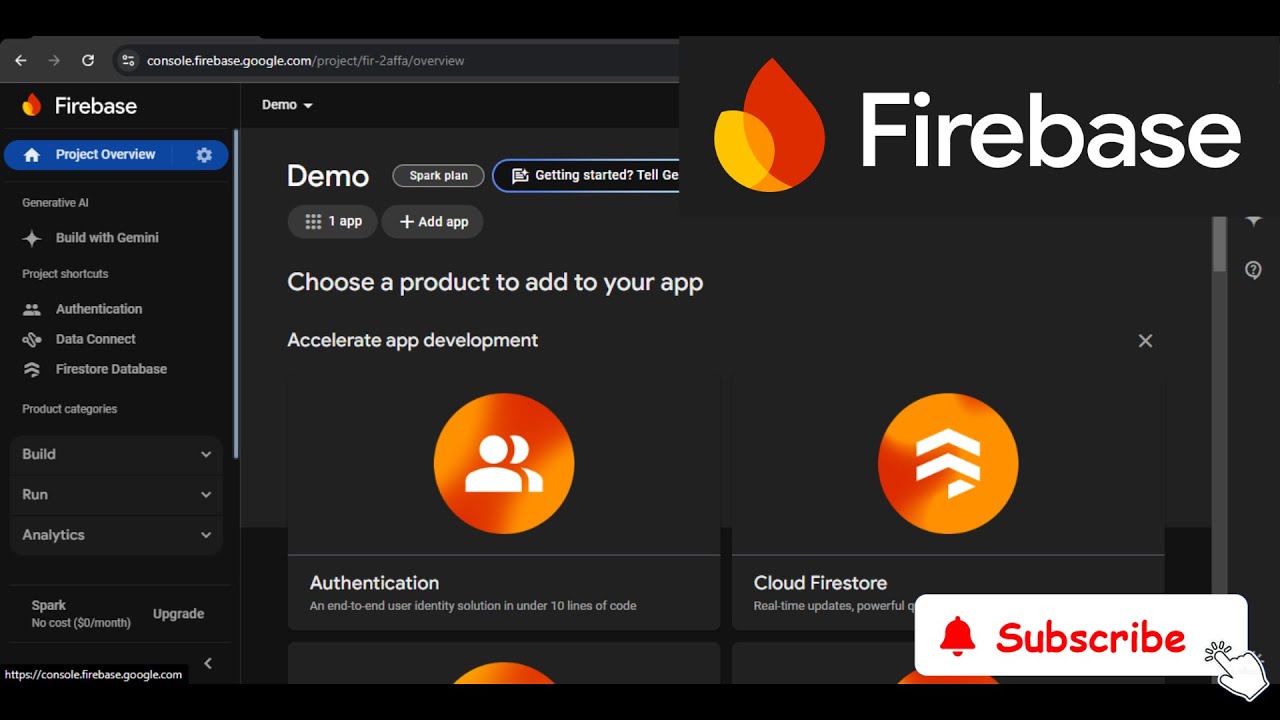Viewport: 1280px width, 720px height.
Task: Click the Project shortcuts label
Action: (65, 274)
